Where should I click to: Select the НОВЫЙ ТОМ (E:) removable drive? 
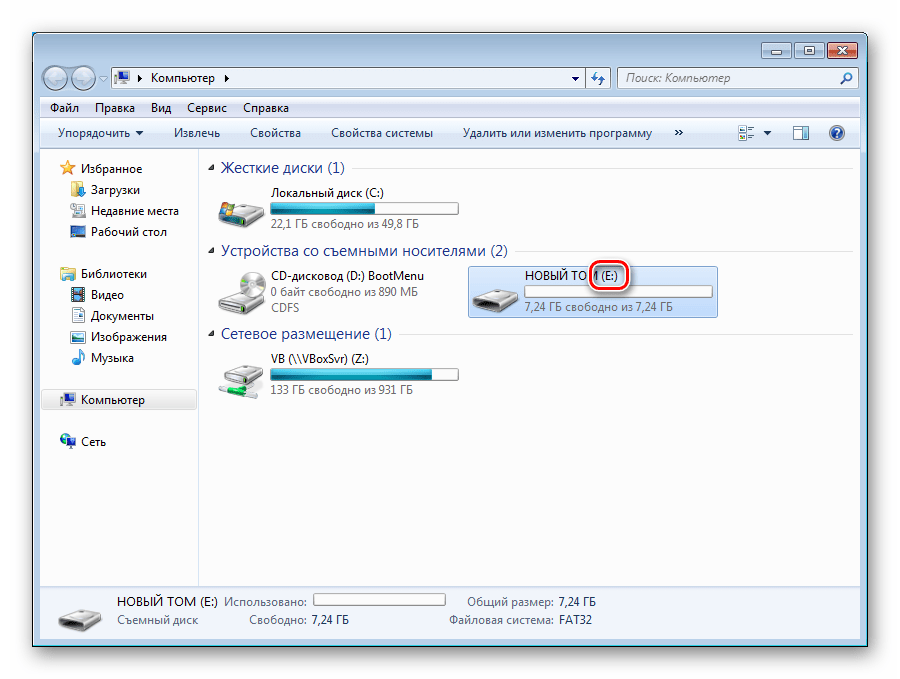(497, 293)
